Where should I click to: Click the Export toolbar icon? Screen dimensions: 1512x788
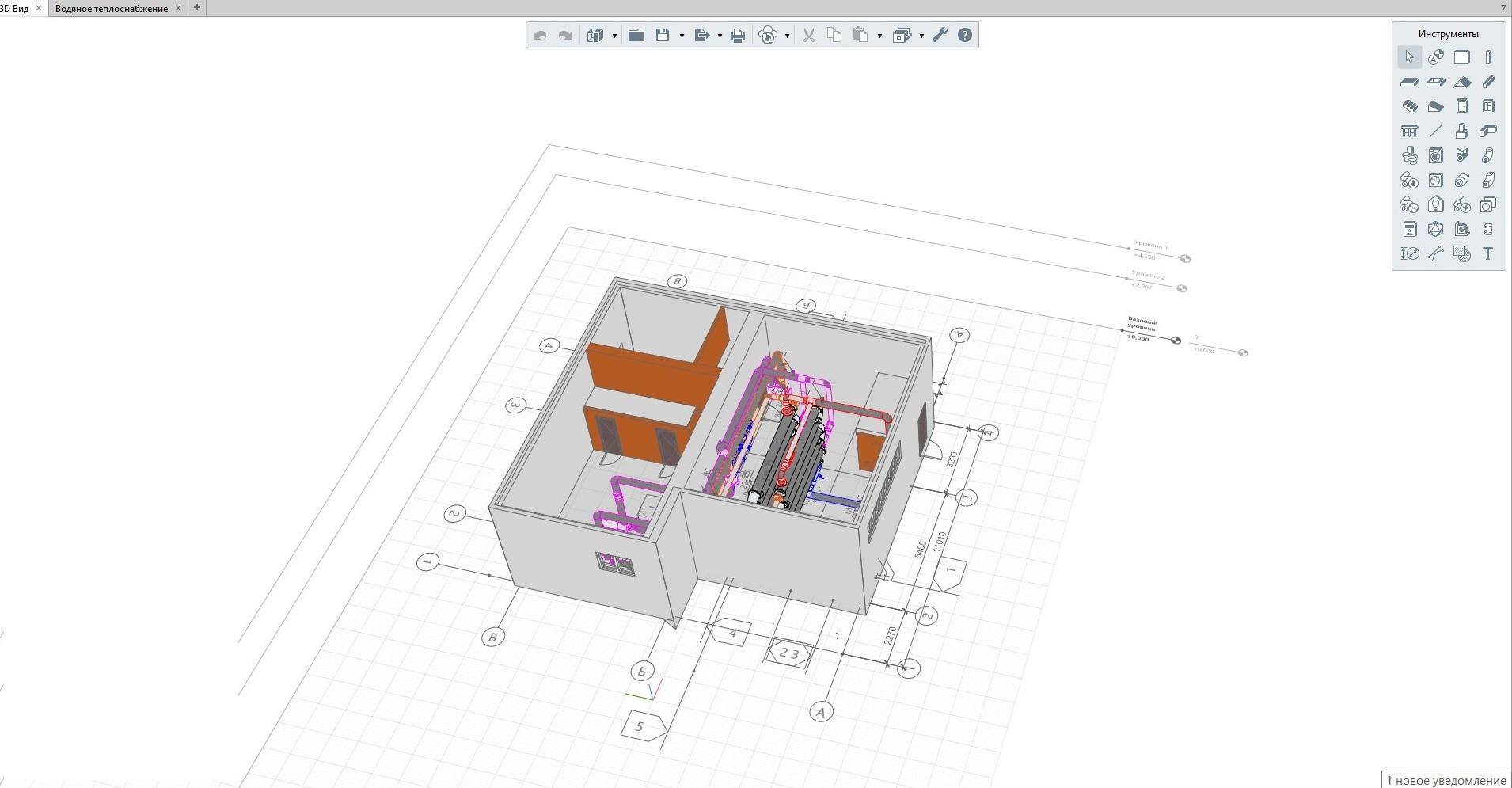coord(701,35)
